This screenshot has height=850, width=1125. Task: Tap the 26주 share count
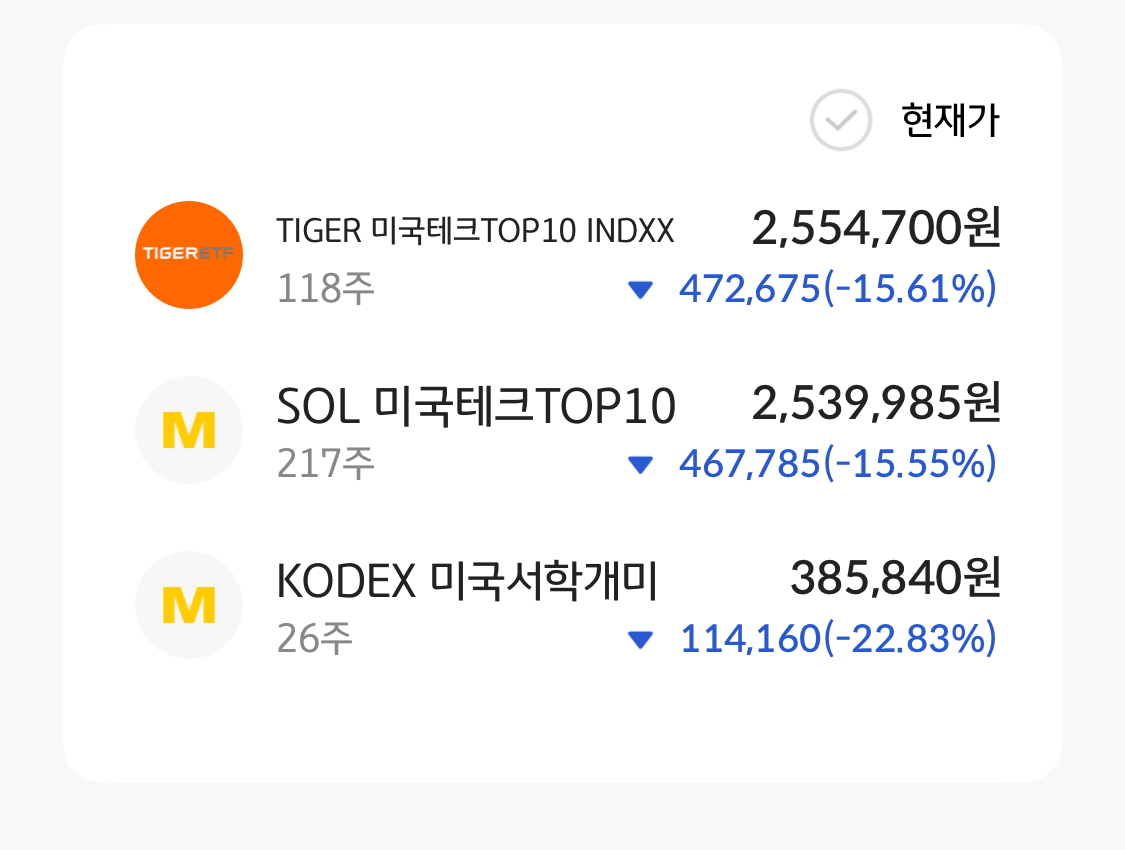[x=315, y=638]
